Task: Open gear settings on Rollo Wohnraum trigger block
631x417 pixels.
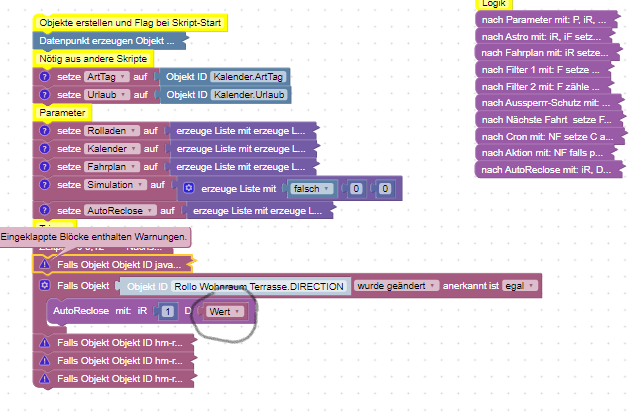Action: click(45, 285)
